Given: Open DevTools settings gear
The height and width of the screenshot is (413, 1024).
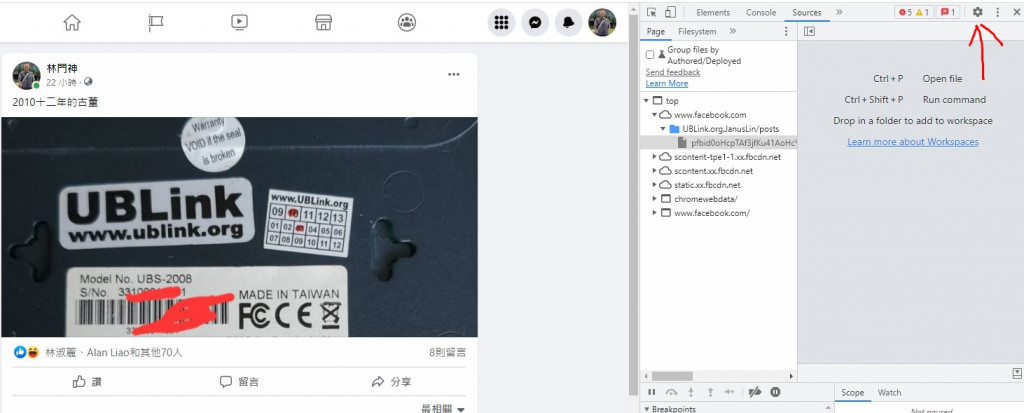Looking at the screenshot, I should (978, 12).
